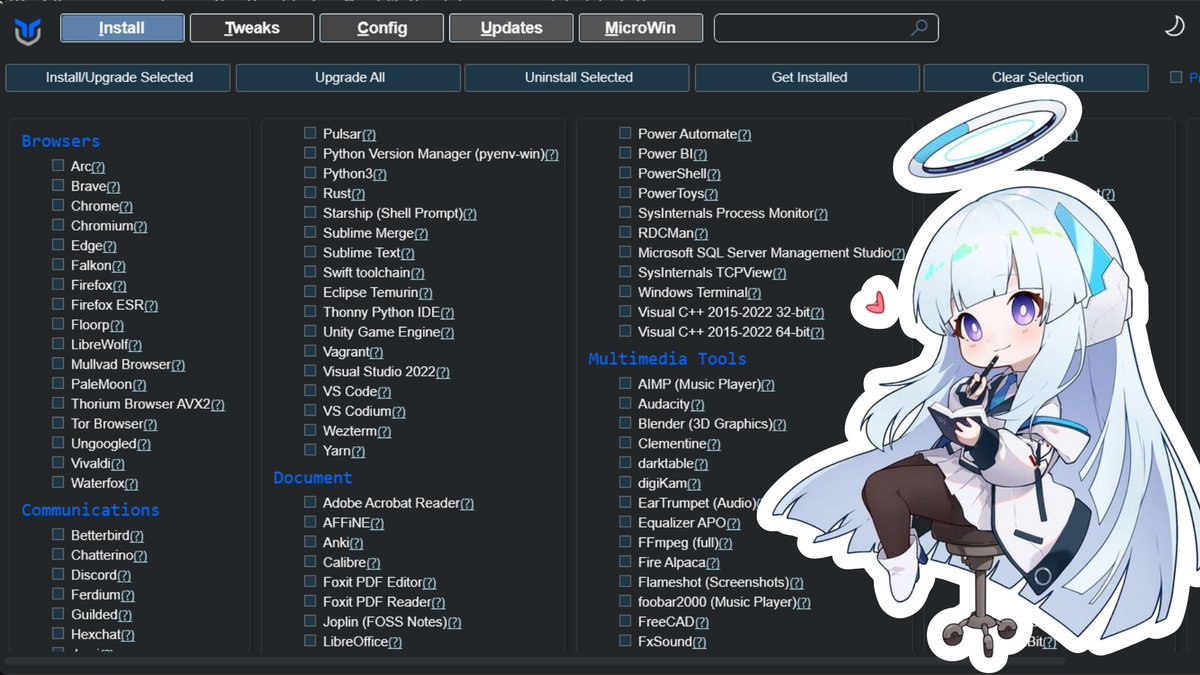Check the FFmpeg (full) checkbox

625,542
